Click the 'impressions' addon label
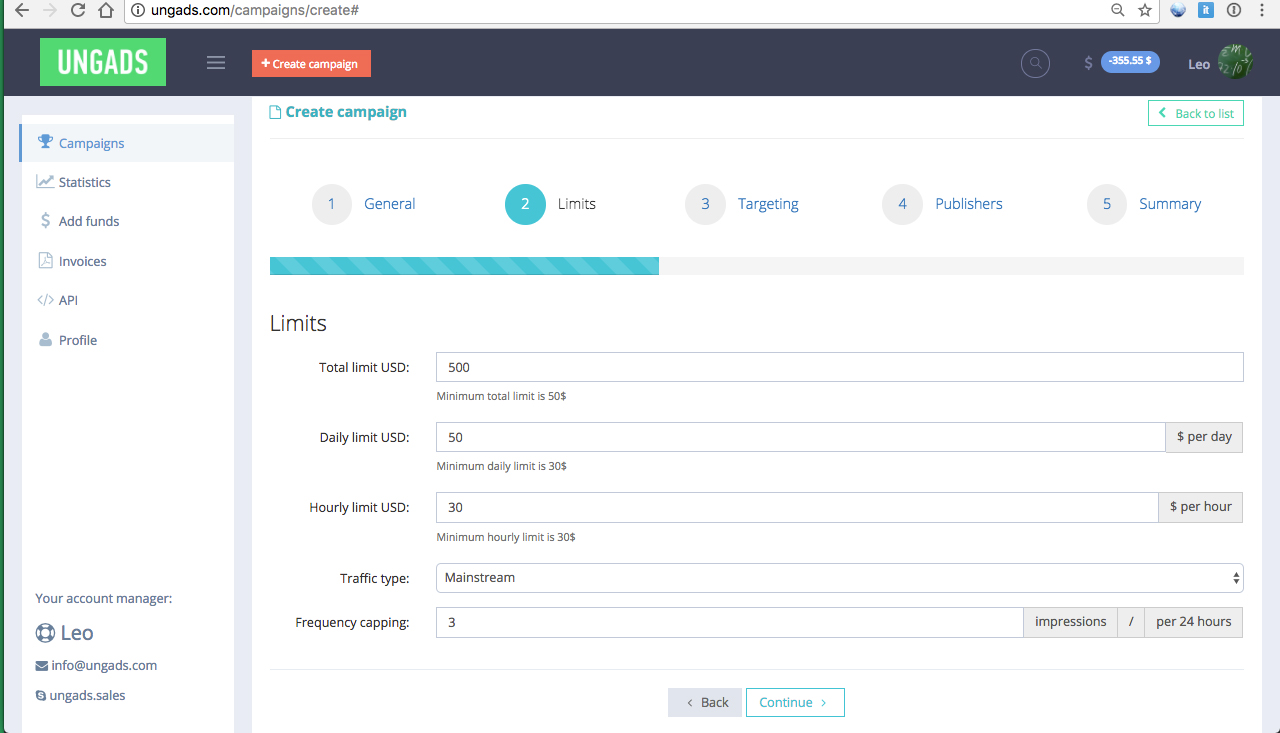Viewport: 1280px width, 733px height. coord(1071,622)
